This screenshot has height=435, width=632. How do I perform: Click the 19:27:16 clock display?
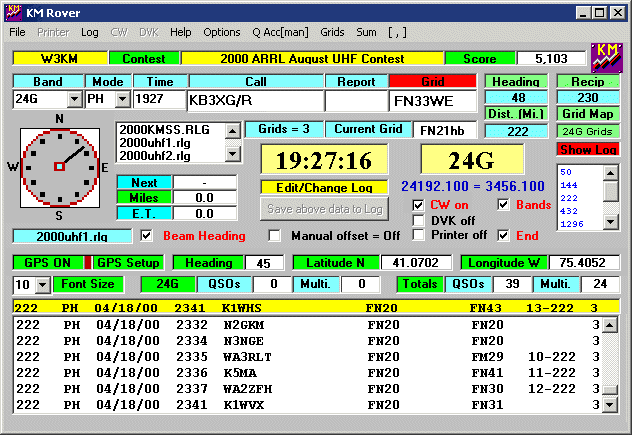tap(324, 160)
